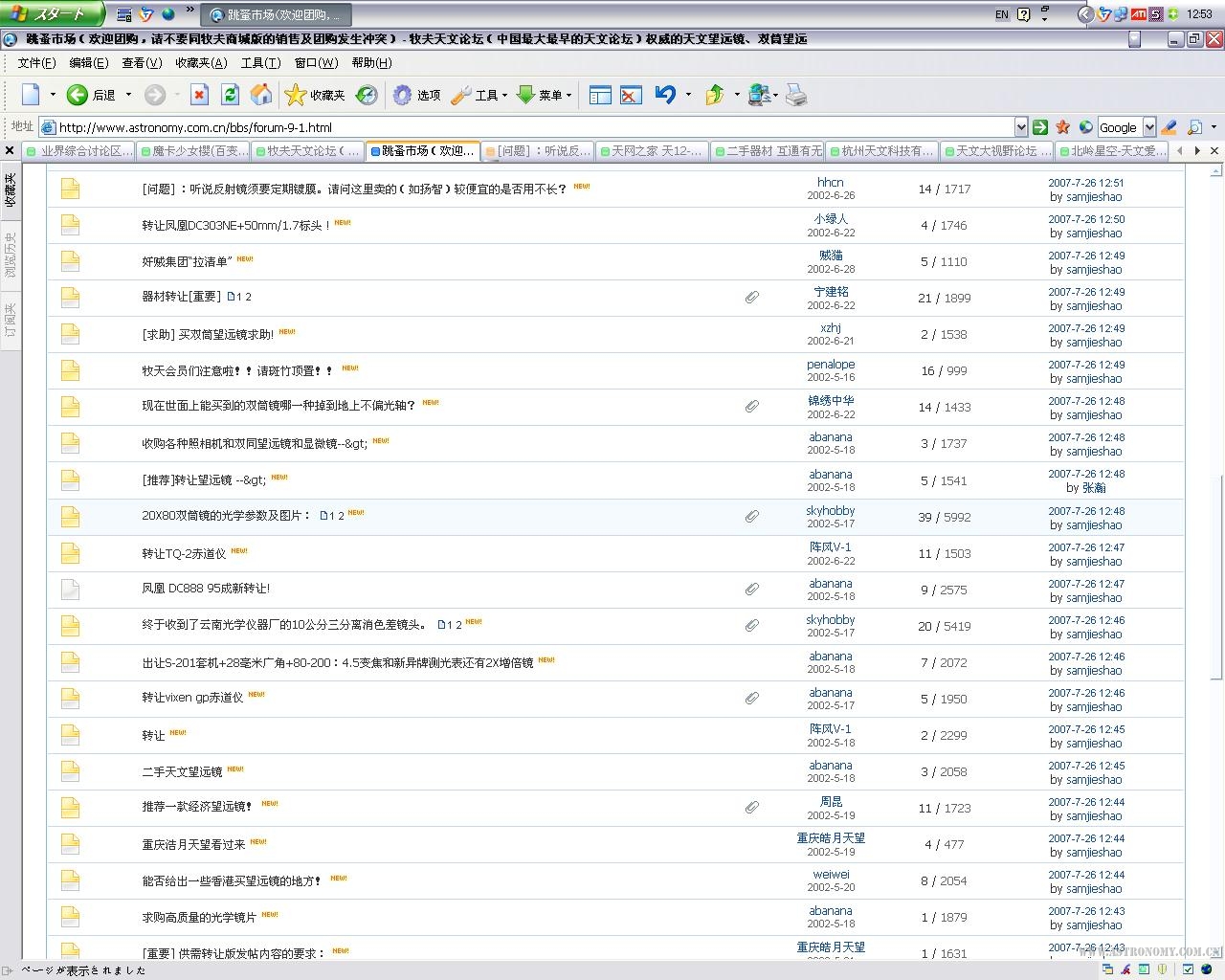Click the vertical scrollbar thumb
Viewport: 1225px width, 980px height.
pos(1216,578)
